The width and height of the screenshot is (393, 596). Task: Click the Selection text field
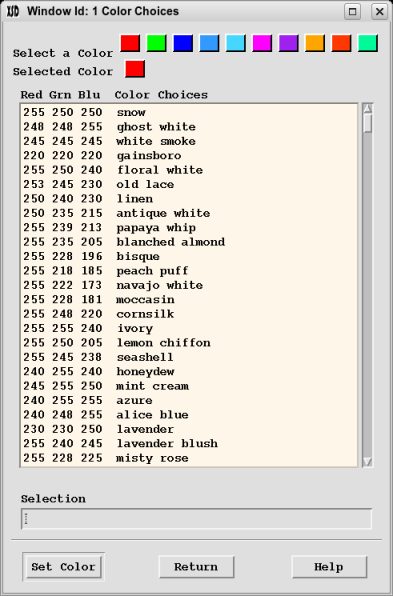(x=196, y=519)
